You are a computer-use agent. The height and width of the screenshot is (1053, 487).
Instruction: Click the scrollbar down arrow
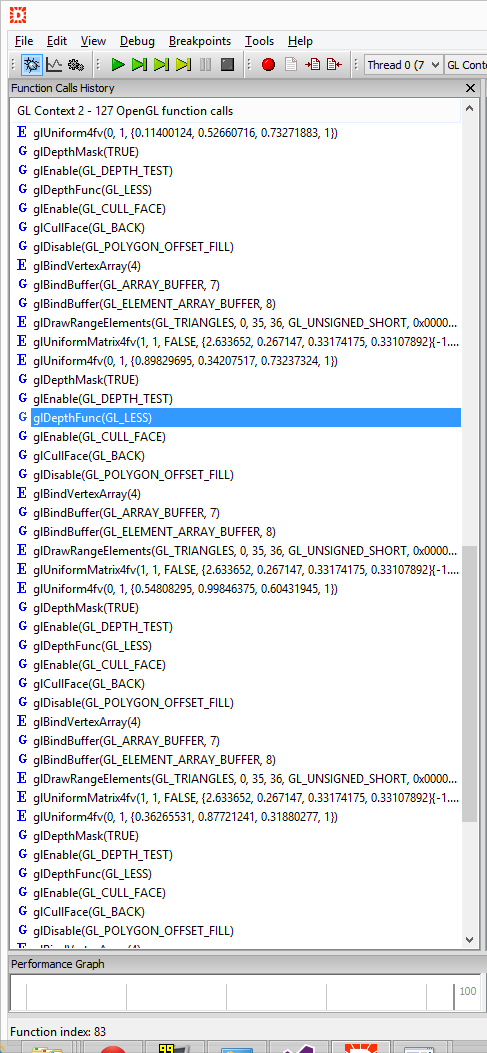point(470,940)
